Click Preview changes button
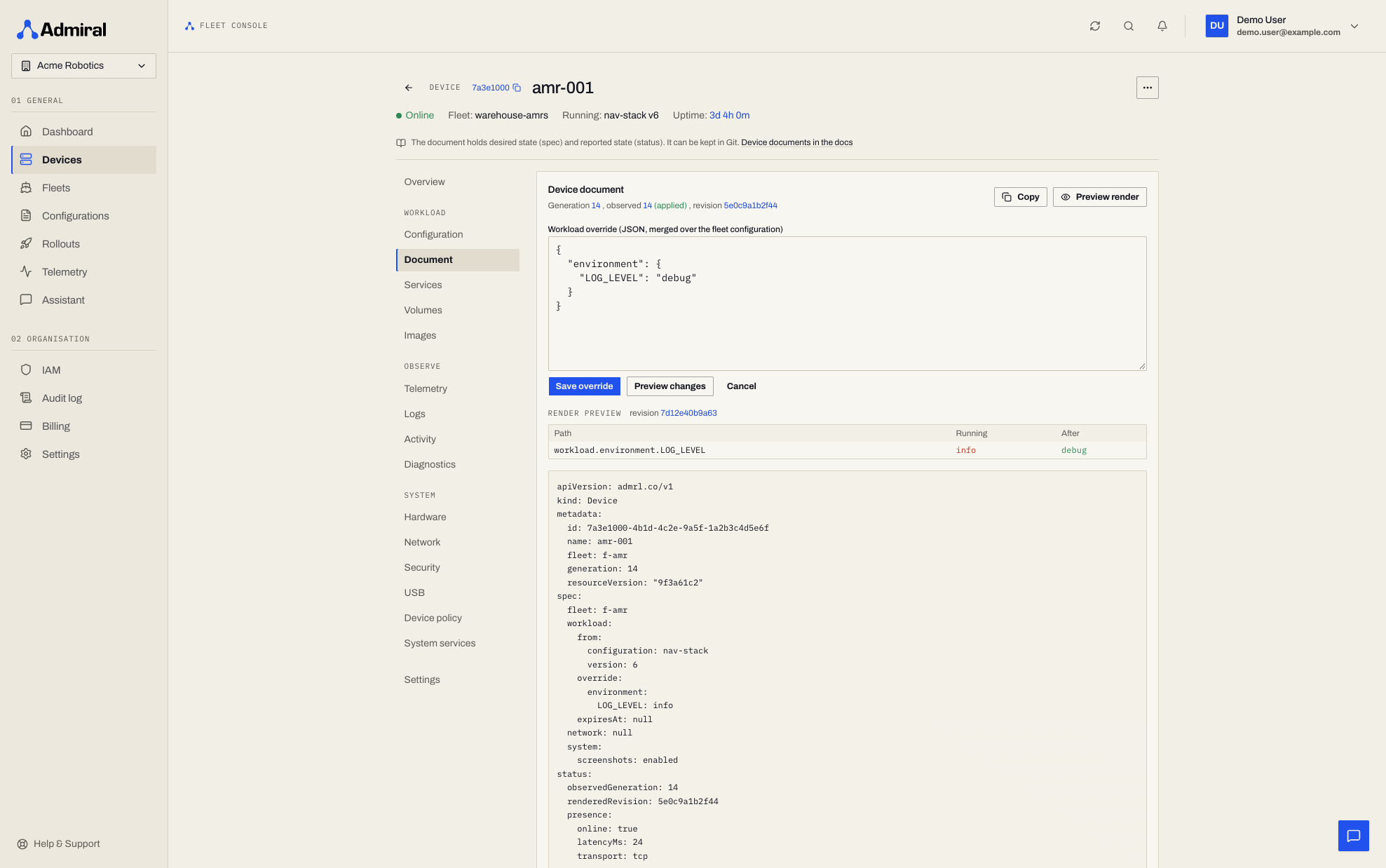1386x868 pixels. tap(670, 386)
